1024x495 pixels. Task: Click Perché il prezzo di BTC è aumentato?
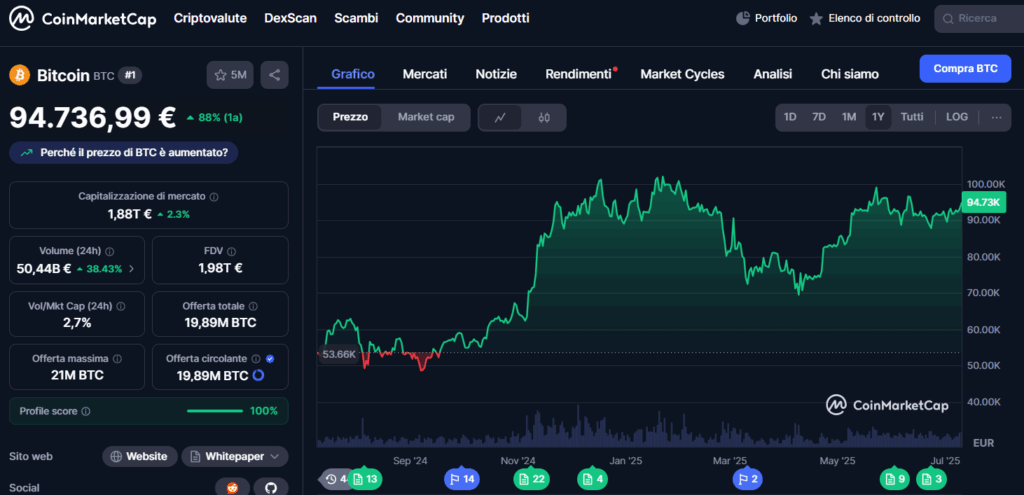[x=123, y=153]
